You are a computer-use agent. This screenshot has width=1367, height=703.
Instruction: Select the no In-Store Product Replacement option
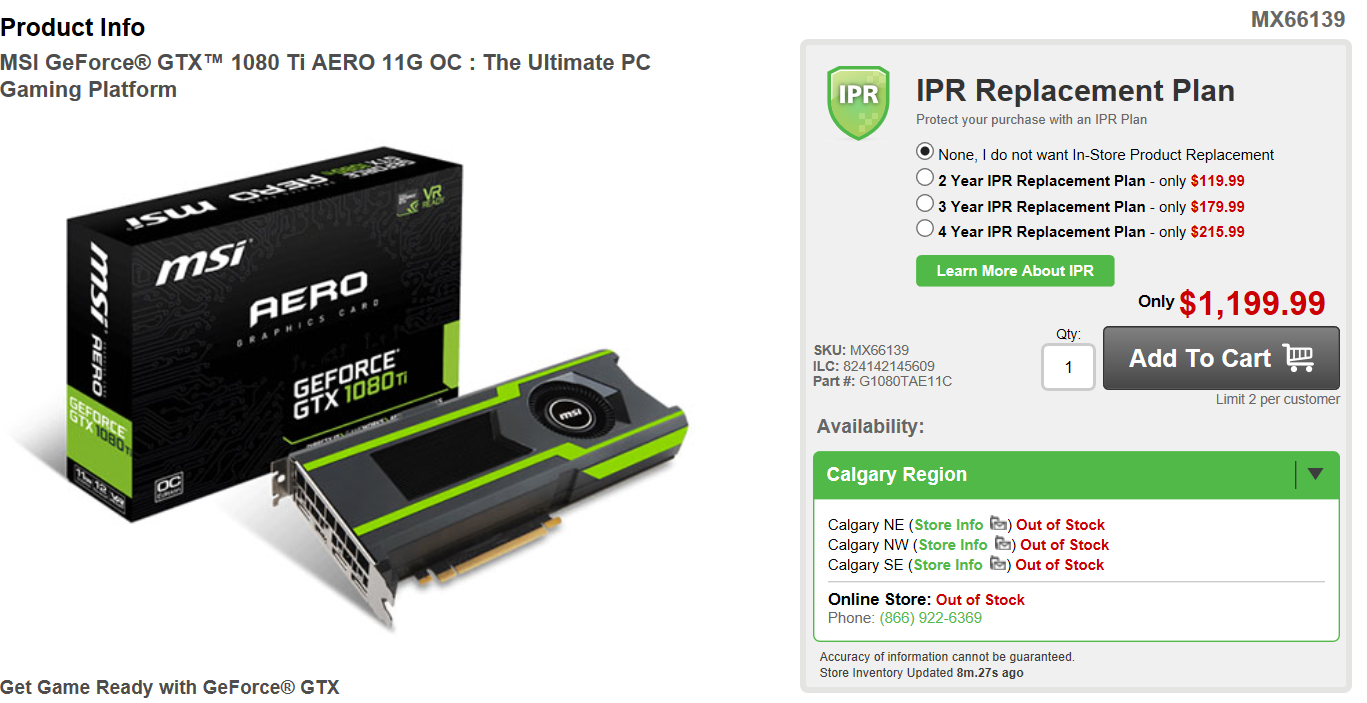pos(925,152)
